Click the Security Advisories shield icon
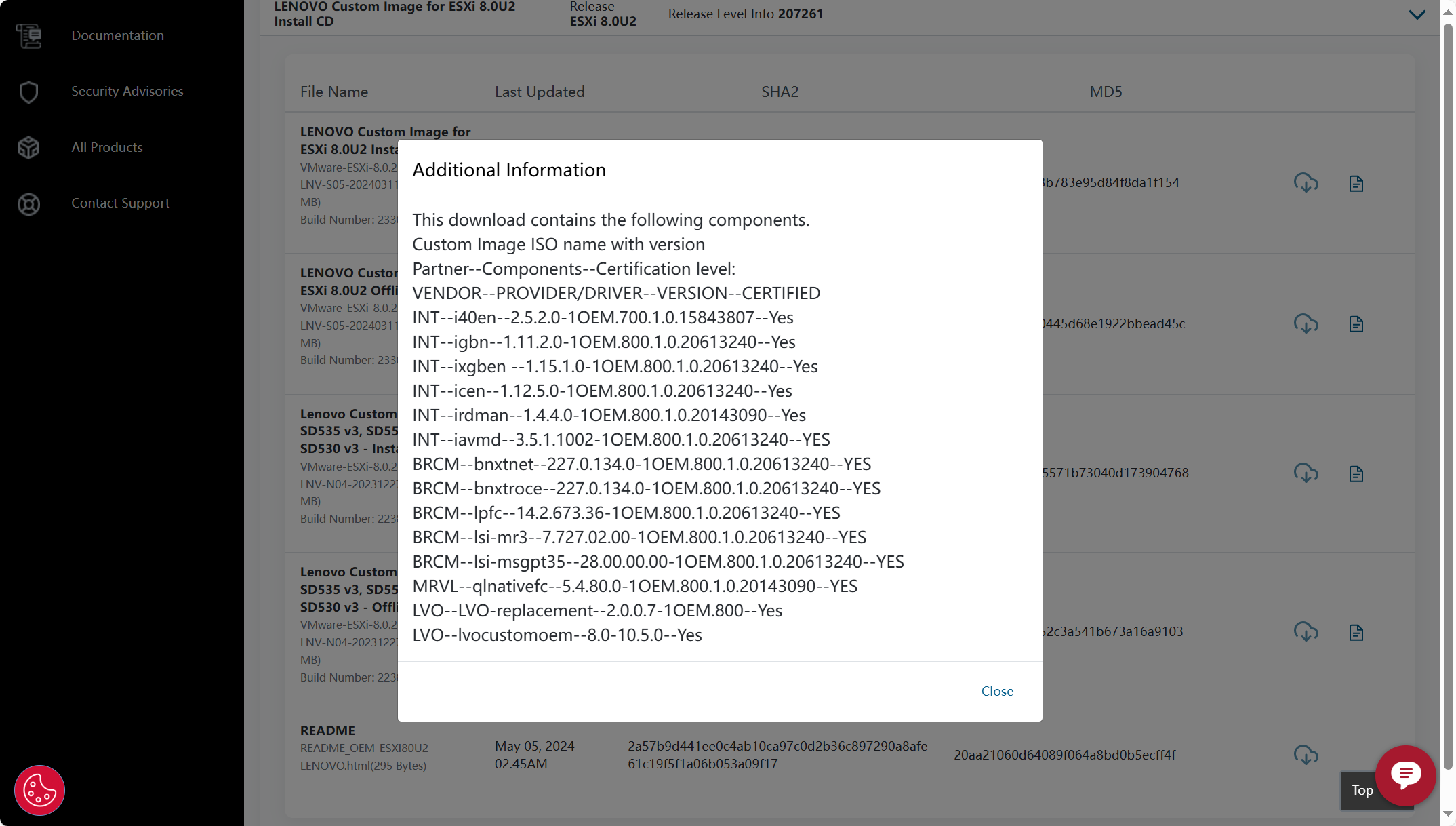Viewport: 1456px width, 826px height. tap(28, 92)
